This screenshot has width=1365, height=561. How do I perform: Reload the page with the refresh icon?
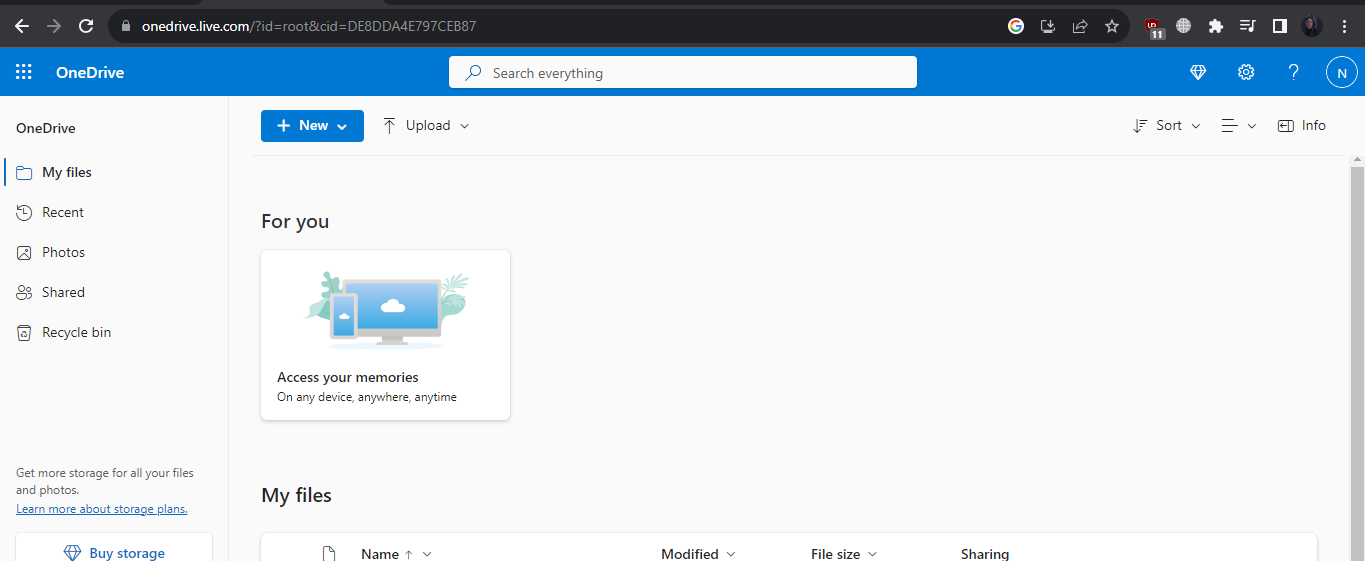point(86,26)
